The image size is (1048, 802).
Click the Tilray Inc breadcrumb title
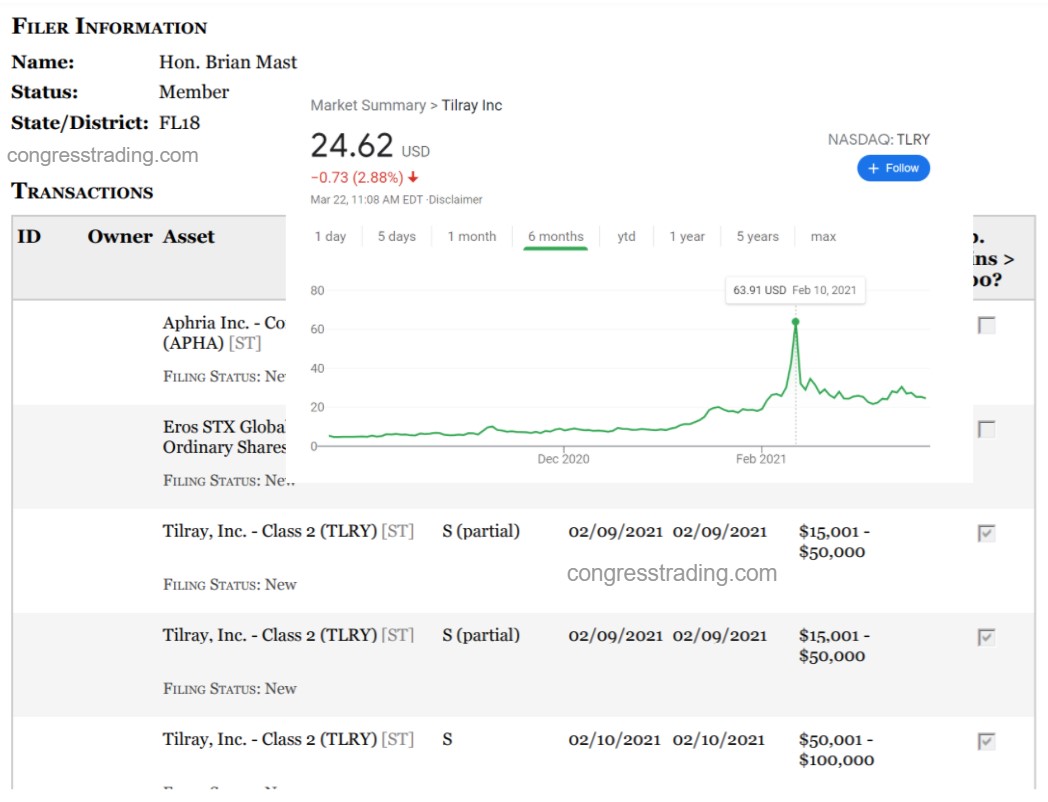point(471,106)
